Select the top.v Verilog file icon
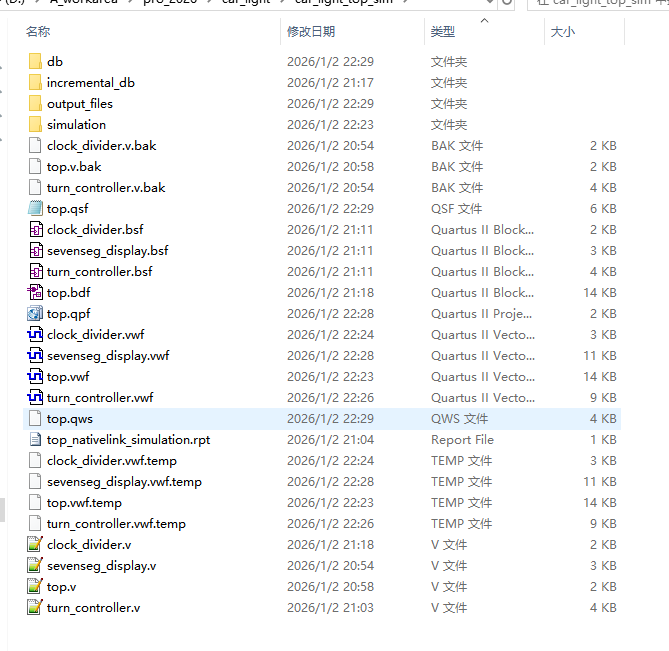Viewport: 669px width, 651px height. (35, 587)
